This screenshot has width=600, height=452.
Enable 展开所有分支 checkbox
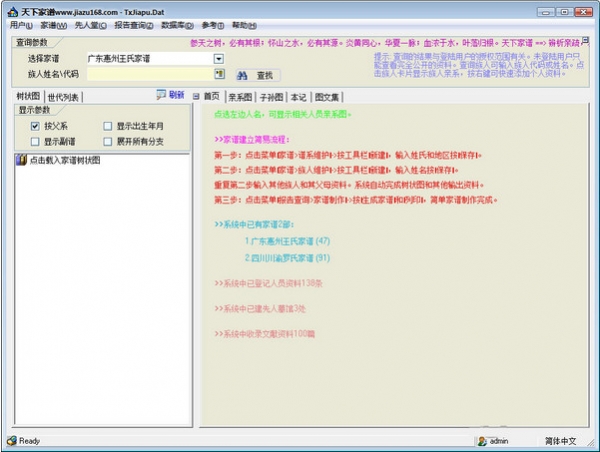tap(107, 141)
